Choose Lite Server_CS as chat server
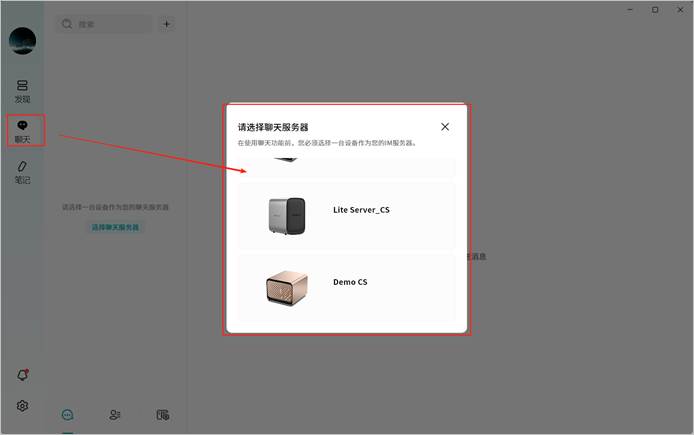Screen dimensions: 694x435 360,210
